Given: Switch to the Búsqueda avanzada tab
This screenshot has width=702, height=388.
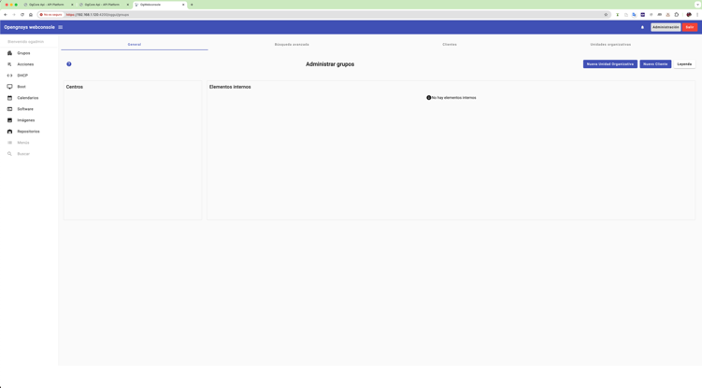Looking at the screenshot, I should (292, 45).
